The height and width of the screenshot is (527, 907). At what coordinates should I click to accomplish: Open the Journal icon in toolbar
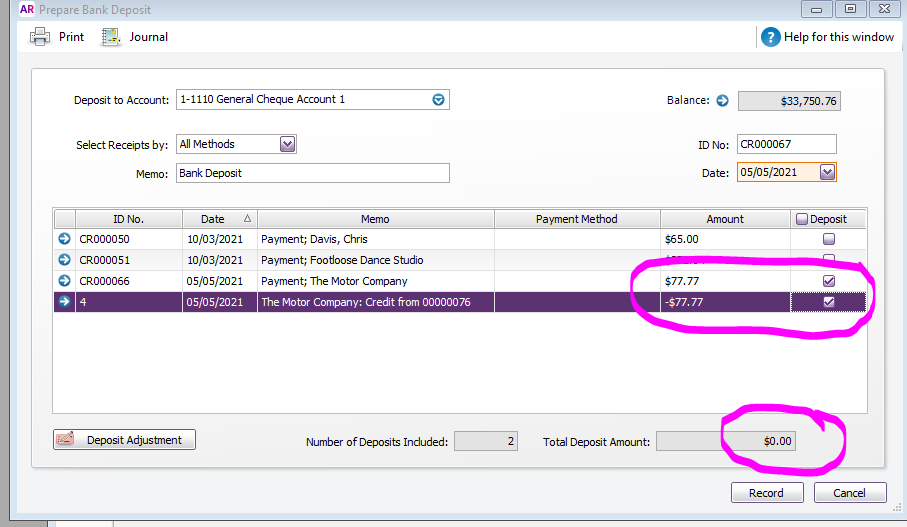tap(111, 37)
